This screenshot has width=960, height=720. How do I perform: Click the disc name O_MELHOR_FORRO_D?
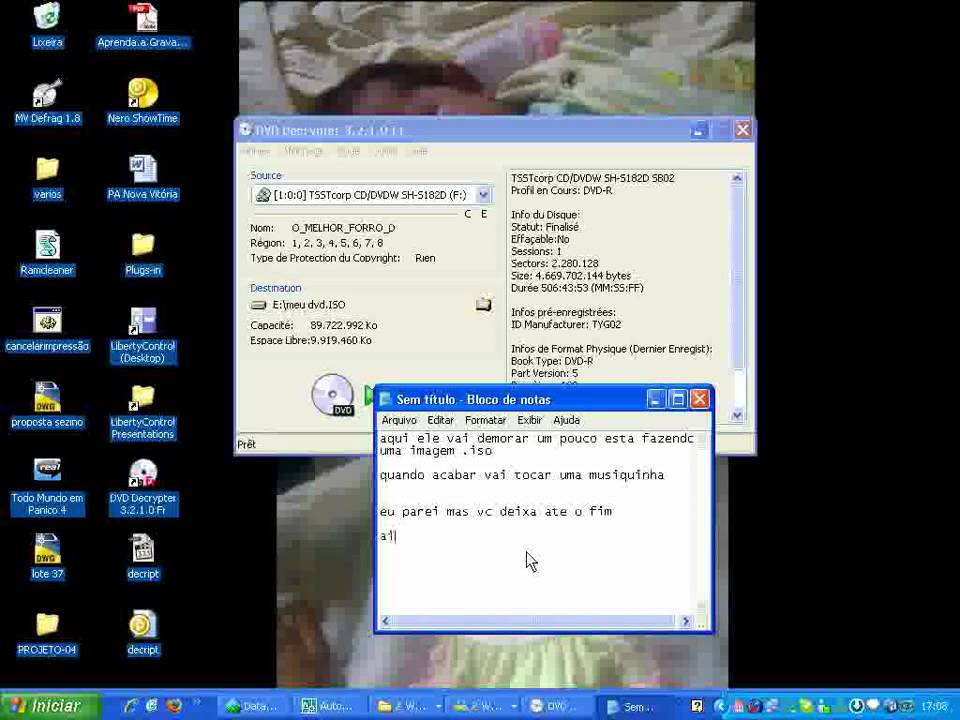[x=343, y=228]
